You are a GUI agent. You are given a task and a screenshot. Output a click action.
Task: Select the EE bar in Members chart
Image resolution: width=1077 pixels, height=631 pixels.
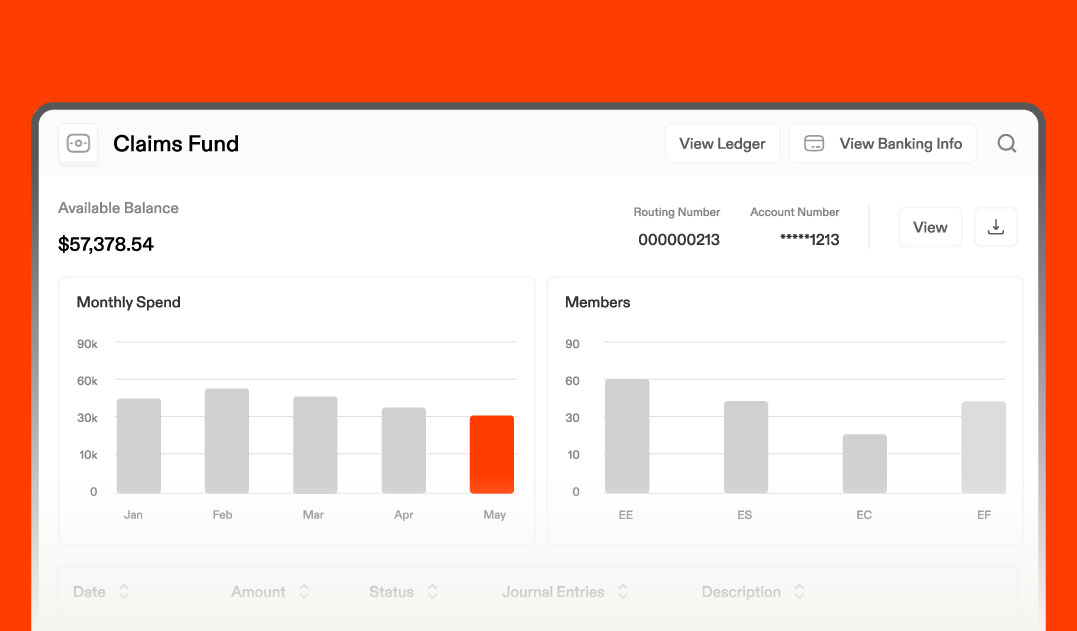(627, 436)
